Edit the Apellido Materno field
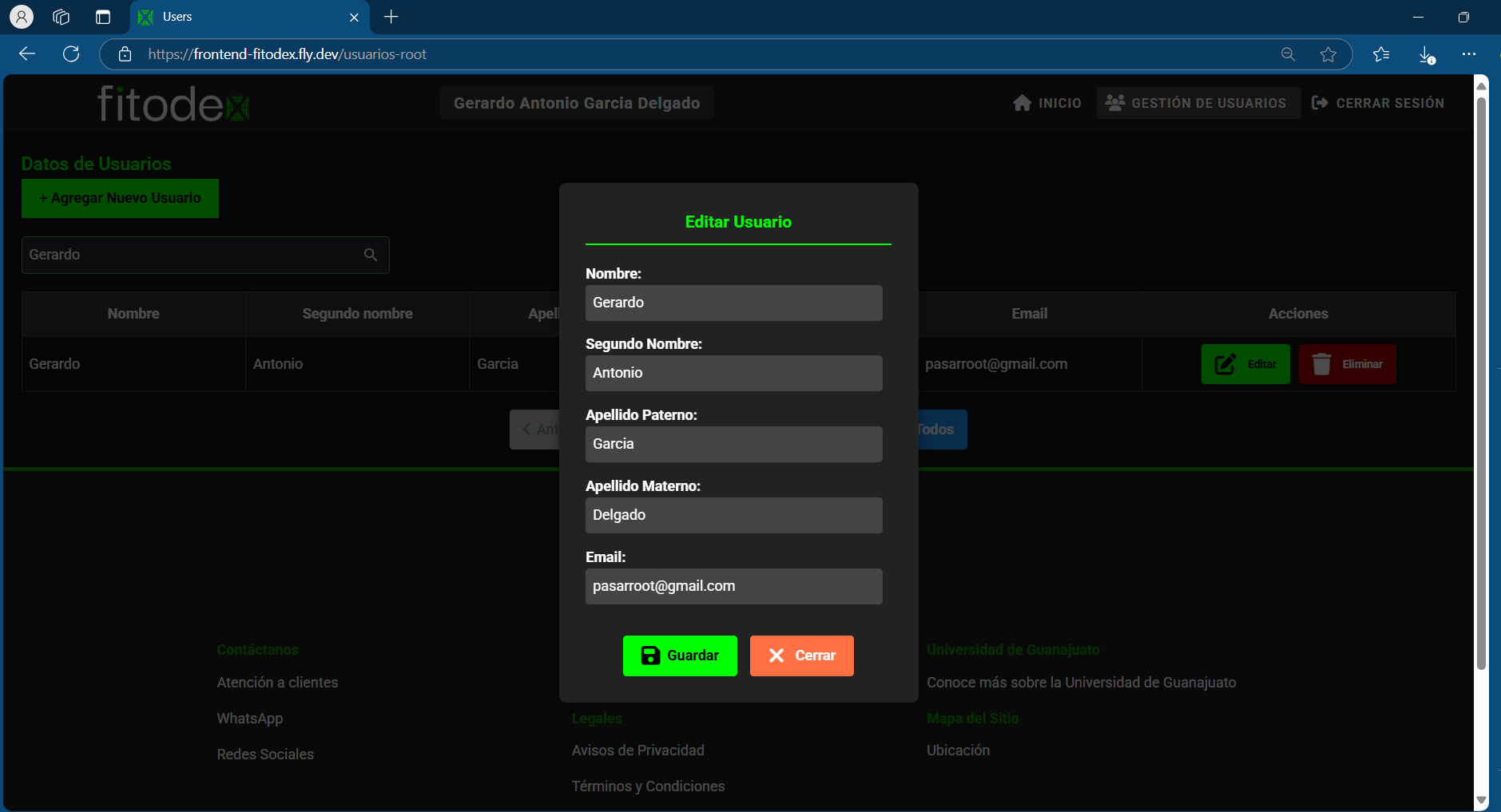Image resolution: width=1501 pixels, height=812 pixels. [x=734, y=515]
